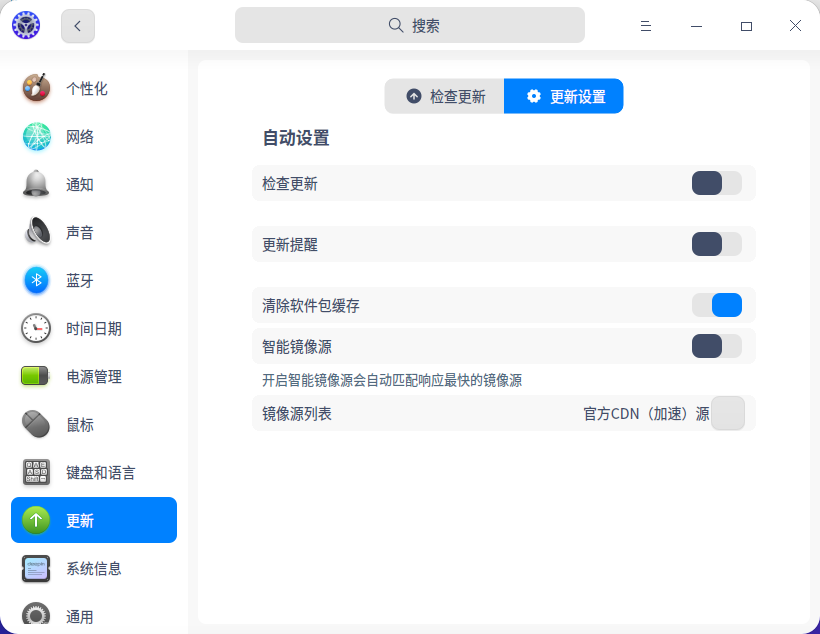This screenshot has width=820, height=634.
Task: Toggle the 智能镜像源 switch
Action: coord(716,346)
